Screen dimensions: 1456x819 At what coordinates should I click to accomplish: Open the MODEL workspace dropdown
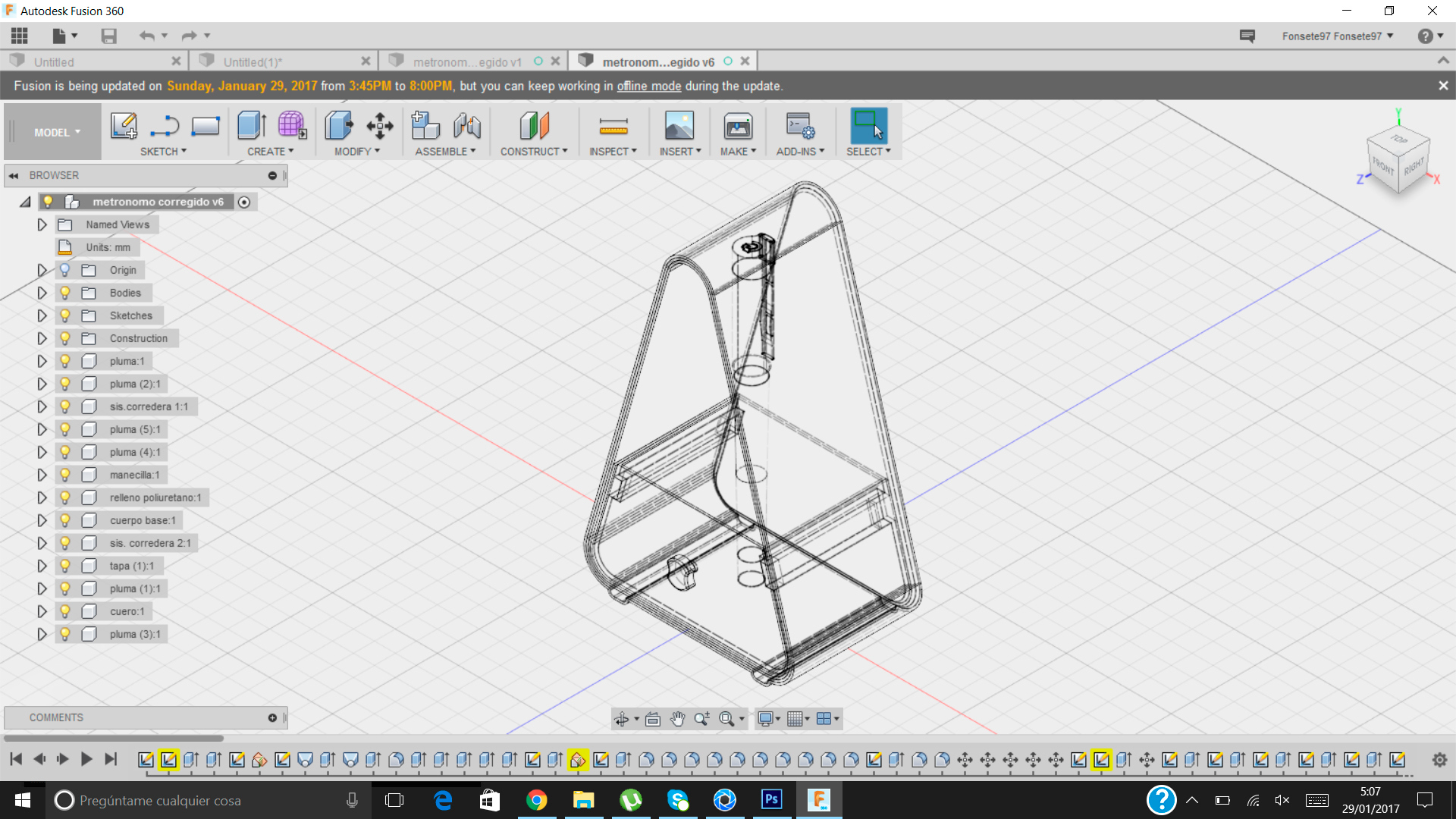pos(56,133)
